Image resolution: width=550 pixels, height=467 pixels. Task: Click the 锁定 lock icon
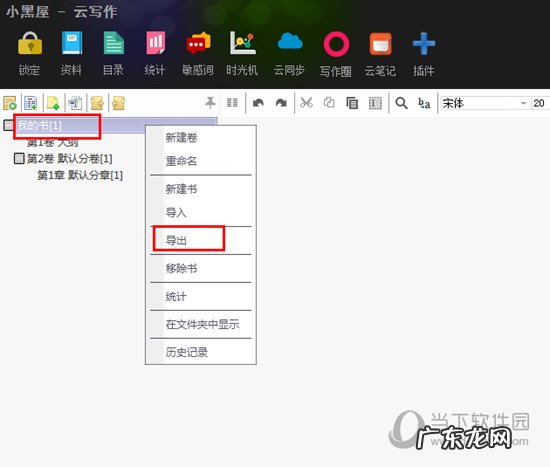(30, 44)
